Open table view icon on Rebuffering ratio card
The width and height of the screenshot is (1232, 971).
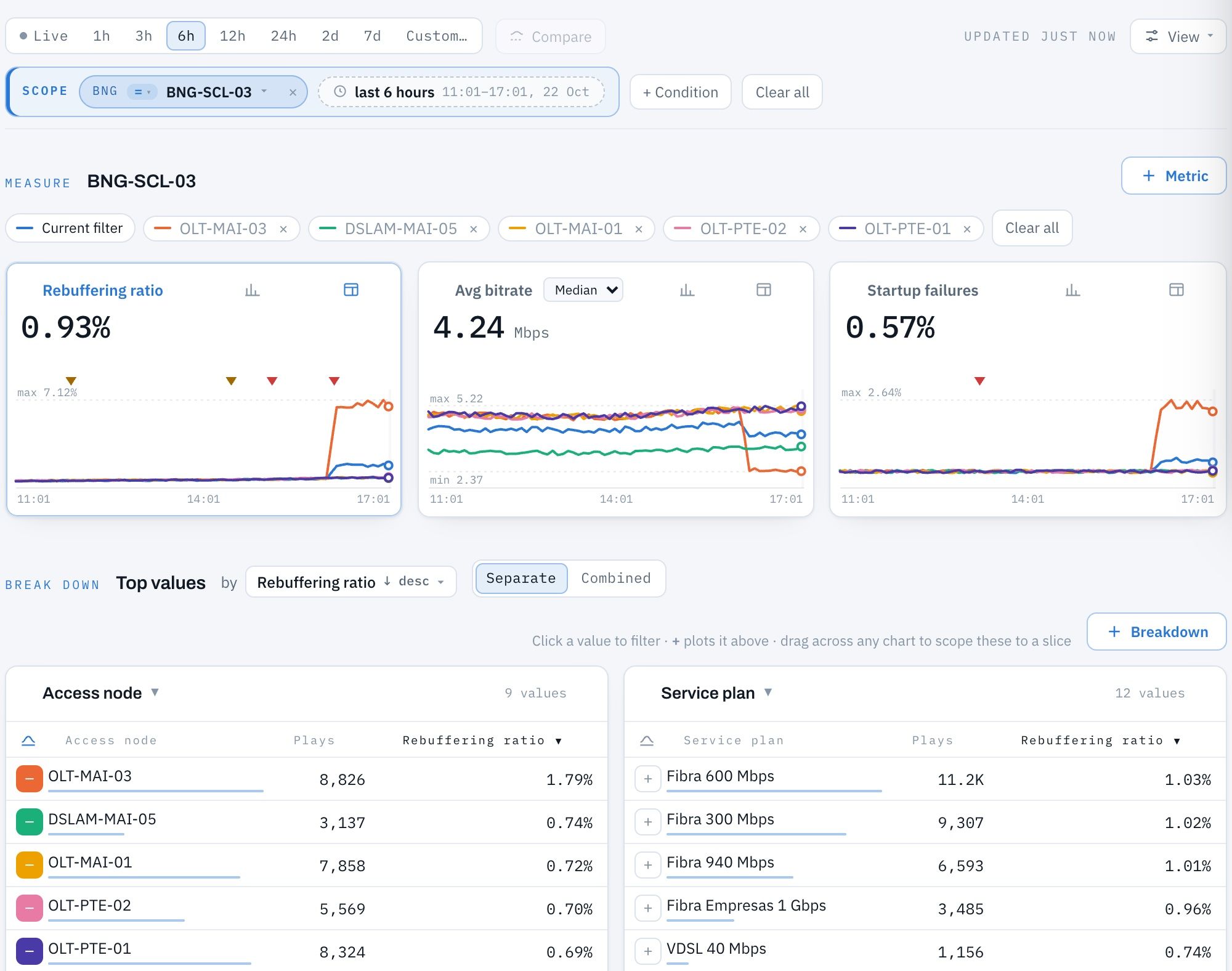(x=351, y=290)
